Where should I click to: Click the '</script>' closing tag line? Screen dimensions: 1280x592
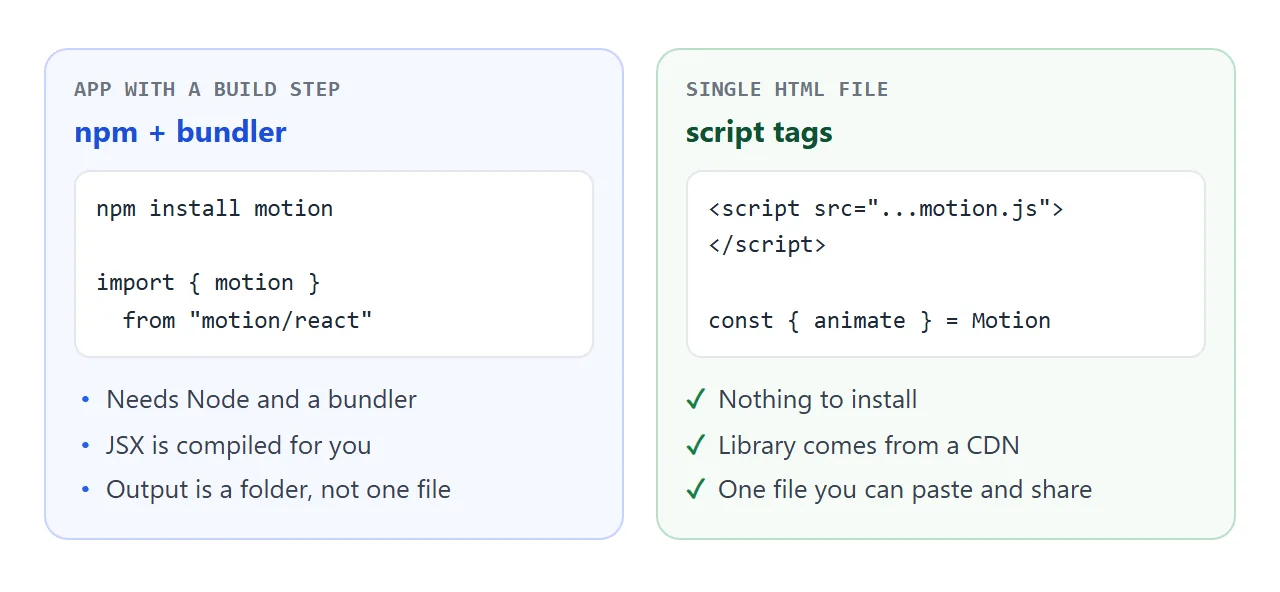tap(767, 245)
